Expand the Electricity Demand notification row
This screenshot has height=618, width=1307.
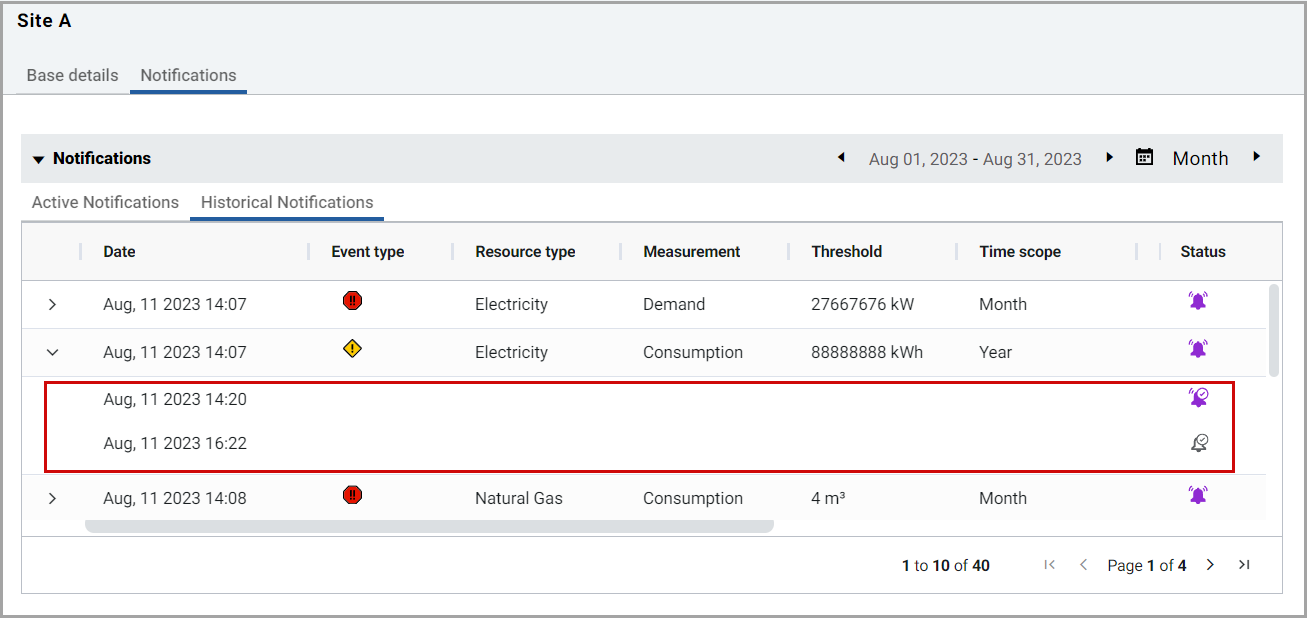(x=53, y=304)
